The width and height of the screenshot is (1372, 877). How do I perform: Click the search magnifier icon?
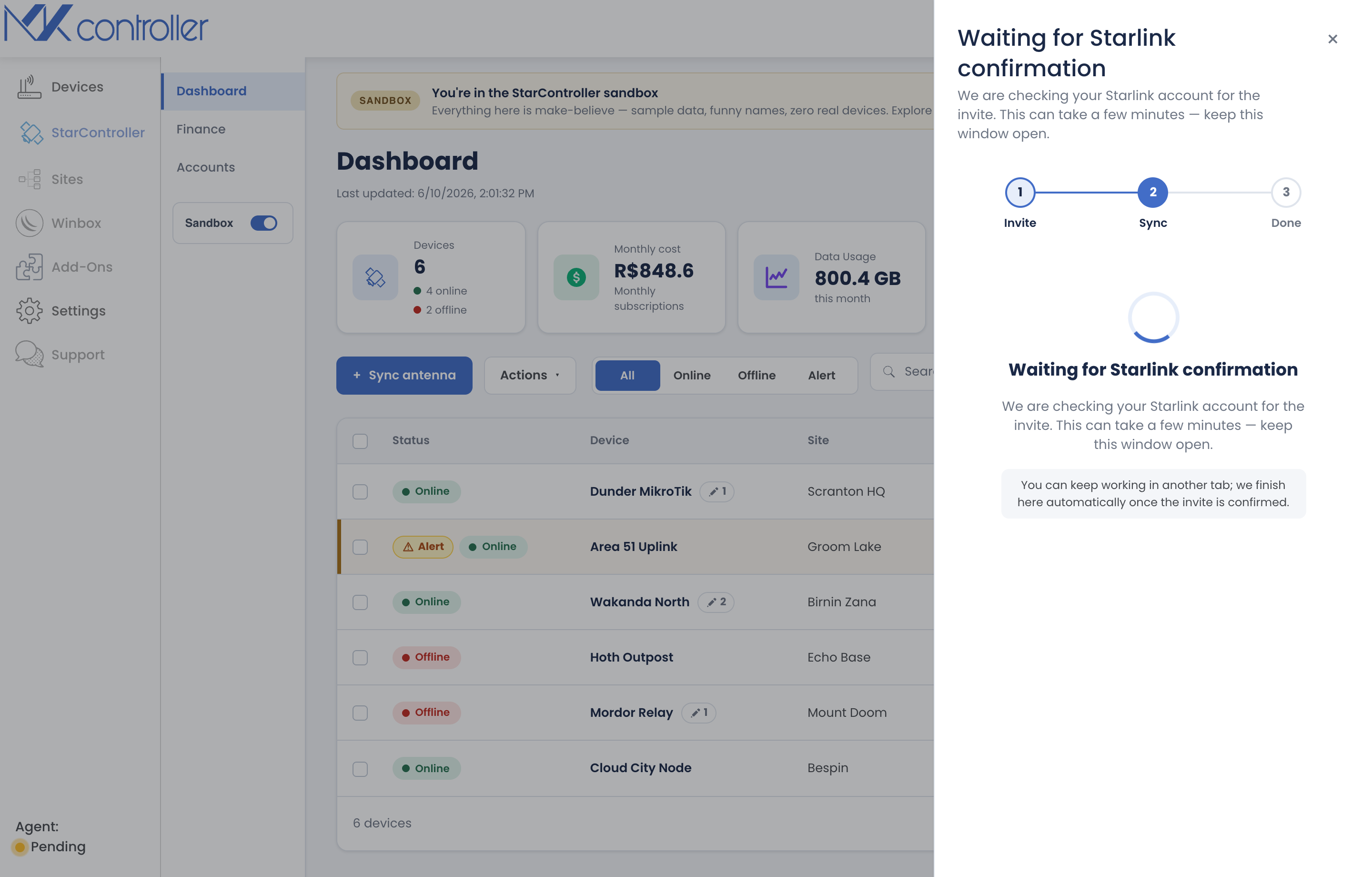click(889, 372)
